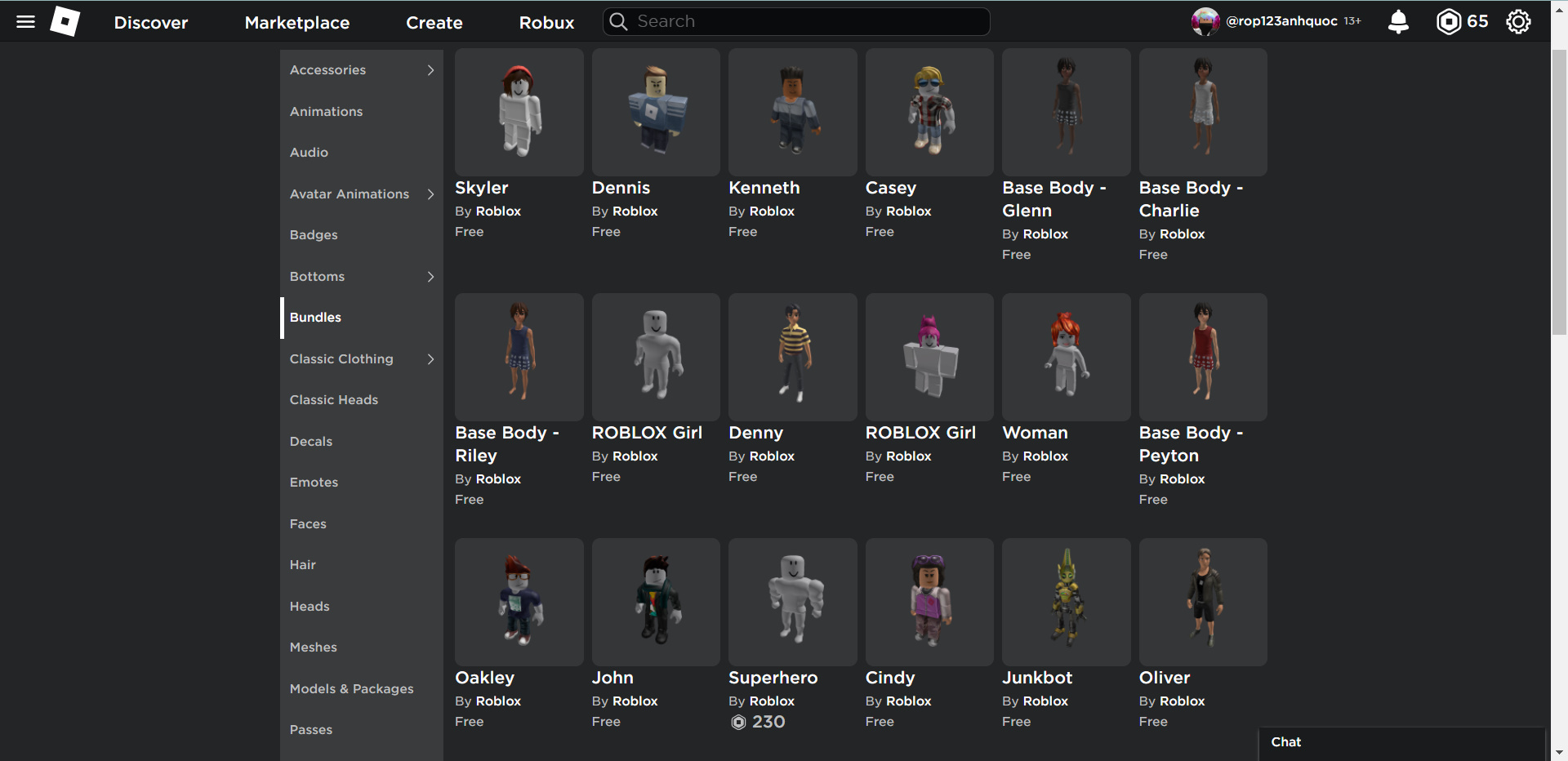Viewport: 1568px width, 761px height.
Task: Open the Oliver bundle thumbnail
Action: coord(1203,602)
